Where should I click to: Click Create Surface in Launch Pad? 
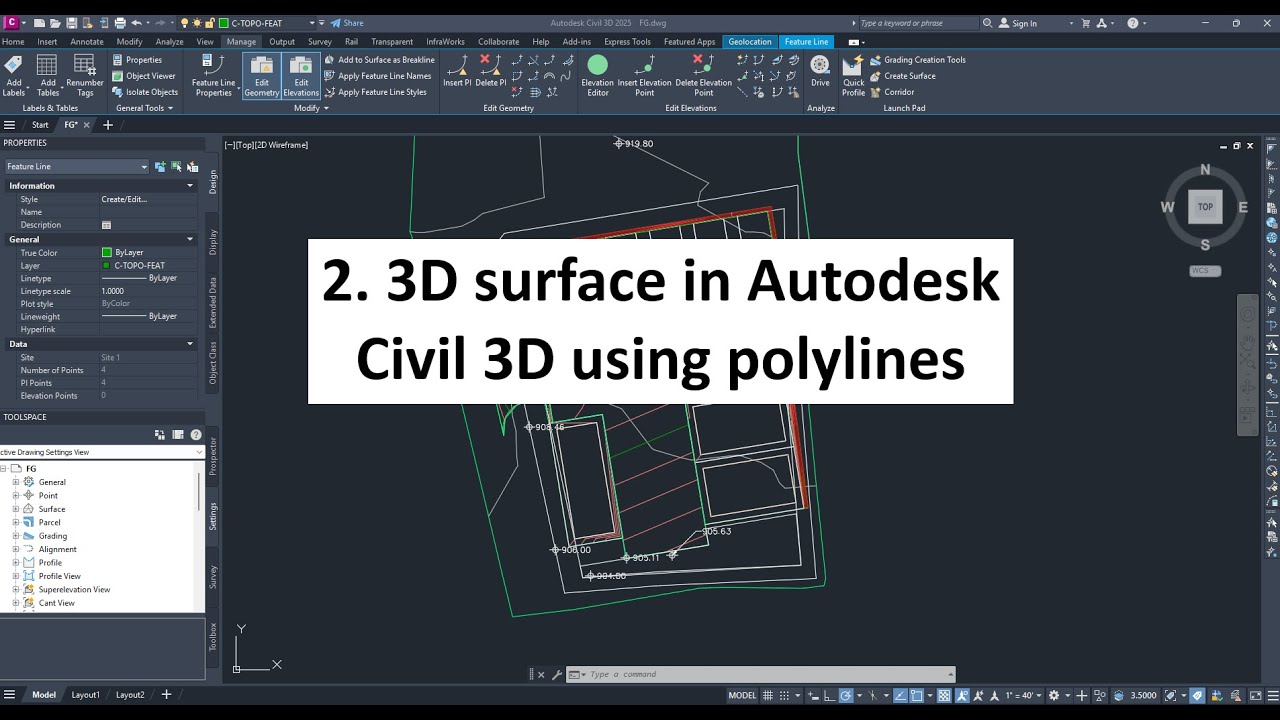pos(902,76)
